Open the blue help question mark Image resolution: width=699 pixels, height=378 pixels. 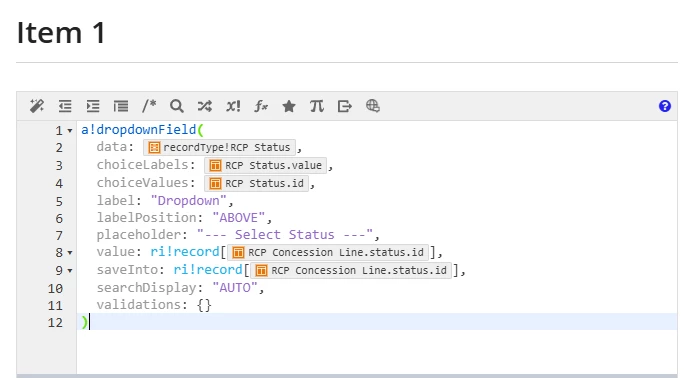(x=665, y=106)
